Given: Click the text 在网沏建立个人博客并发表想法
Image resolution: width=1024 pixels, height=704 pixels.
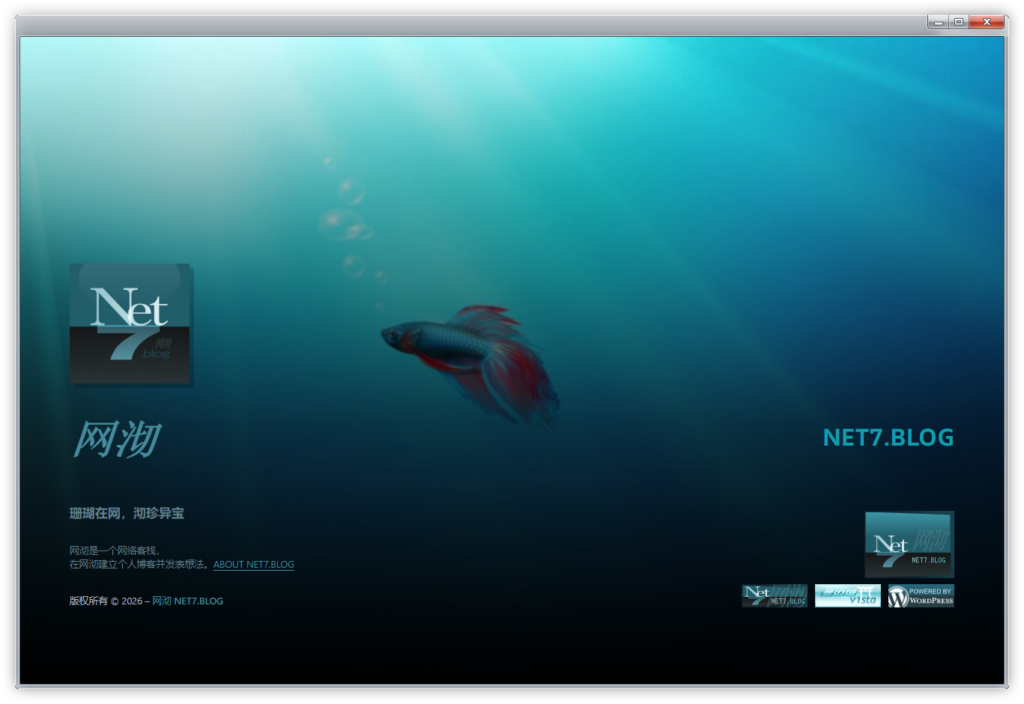Looking at the screenshot, I should coord(139,565).
